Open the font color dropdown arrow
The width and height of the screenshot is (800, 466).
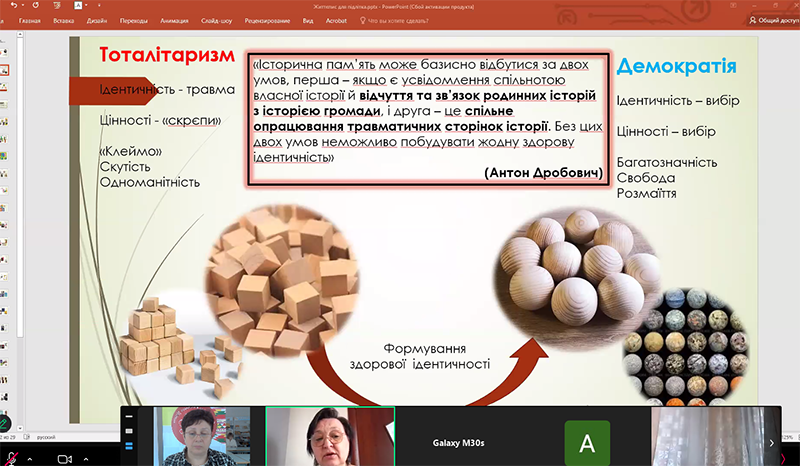[x=86, y=6]
